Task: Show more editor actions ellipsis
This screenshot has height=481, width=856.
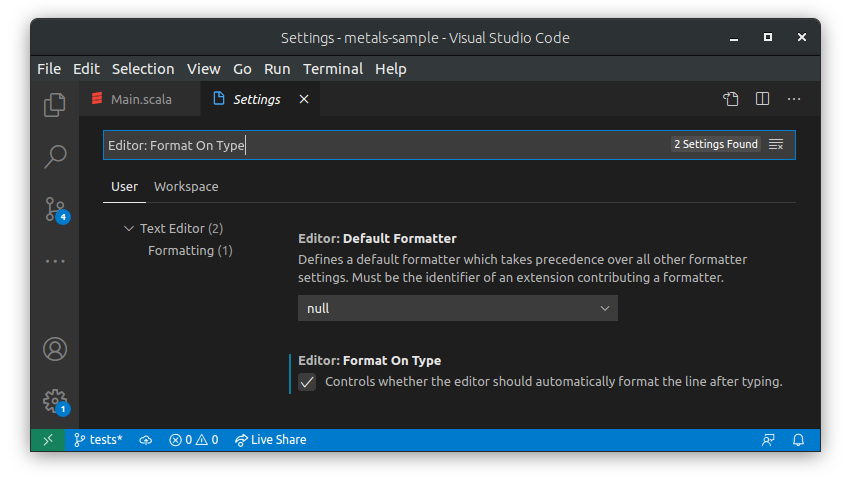Action: tap(794, 99)
